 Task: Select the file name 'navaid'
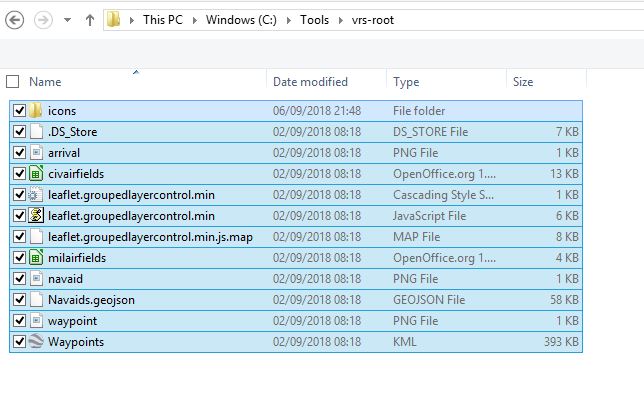[x=65, y=279]
